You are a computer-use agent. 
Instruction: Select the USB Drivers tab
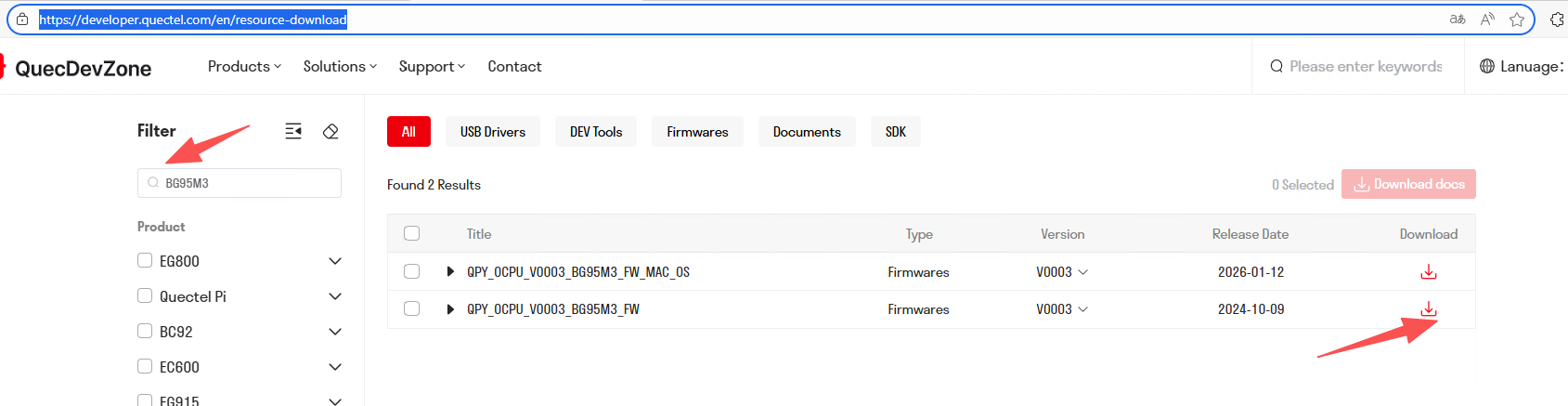[x=492, y=132]
